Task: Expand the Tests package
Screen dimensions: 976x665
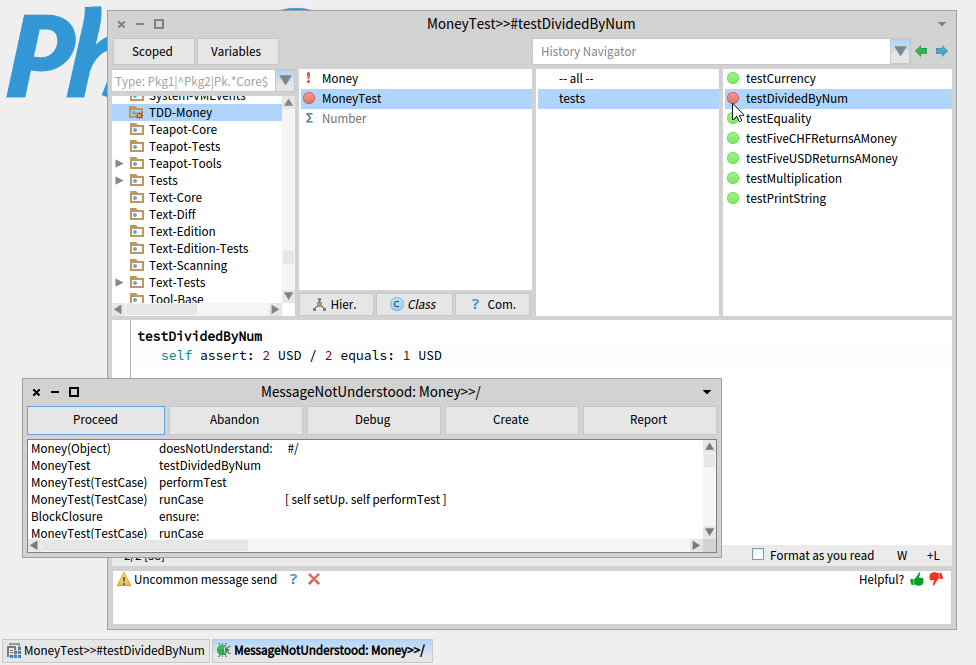Action: pos(119,180)
